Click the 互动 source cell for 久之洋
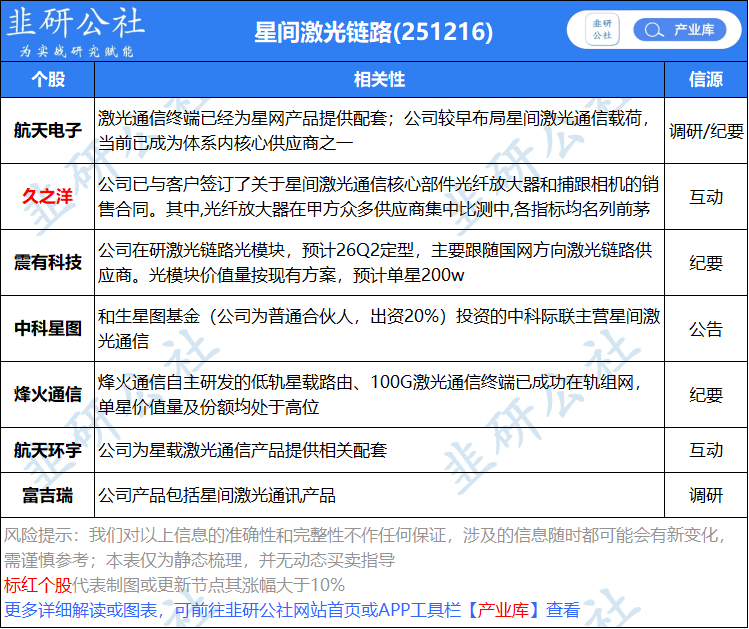Image resolution: width=749 pixels, height=629 pixels. click(706, 197)
